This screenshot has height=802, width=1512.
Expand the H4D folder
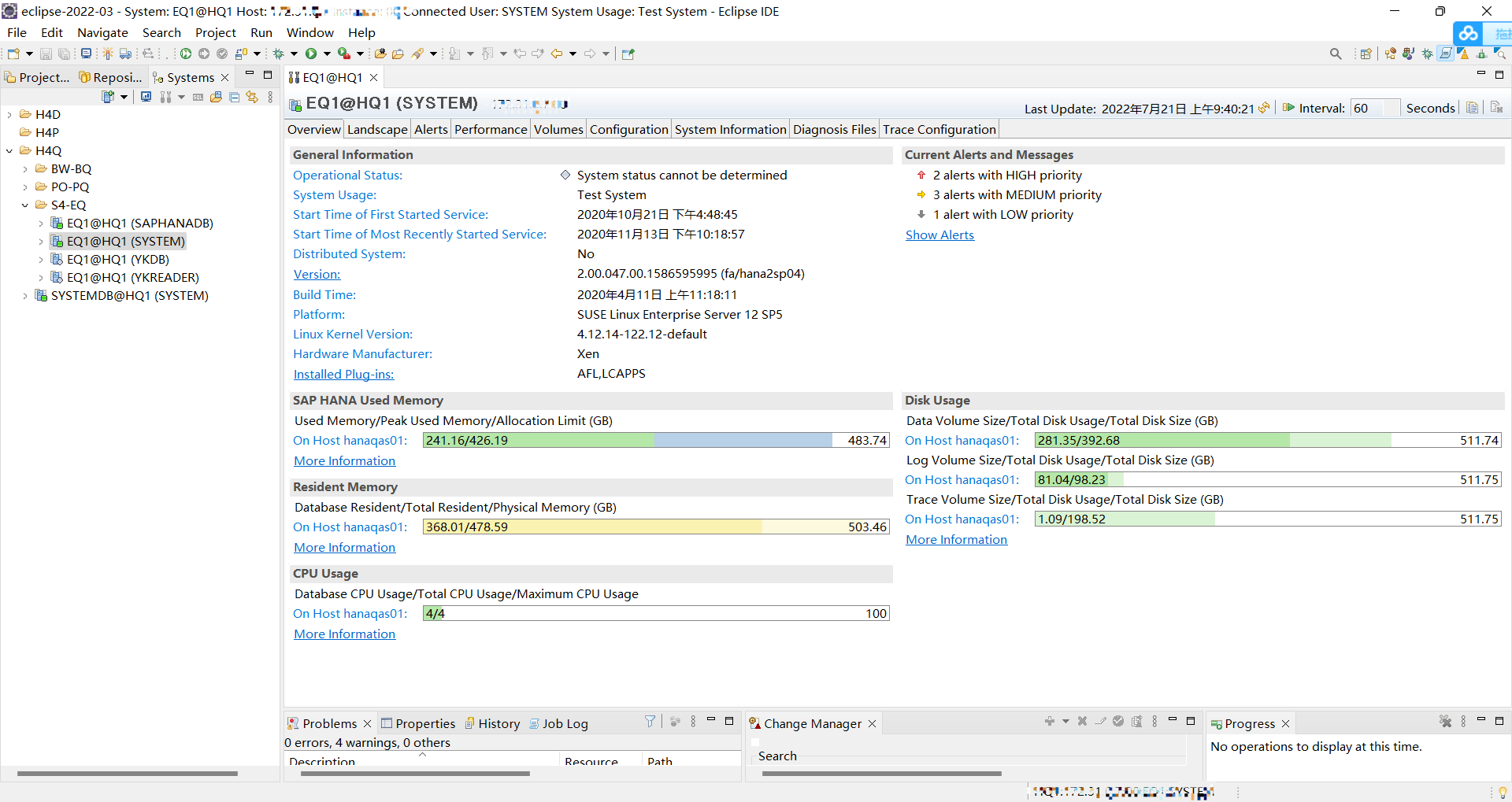(9, 115)
